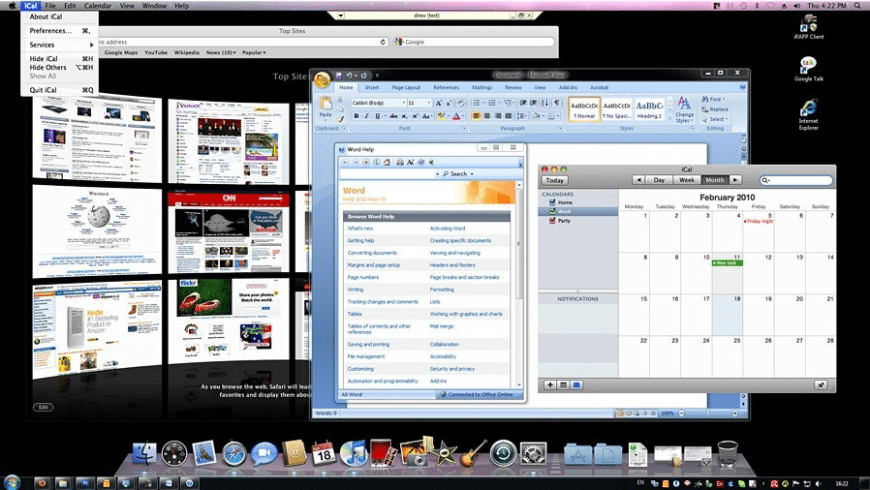The width and height of the screenshot is (870, 490).
Task: Toggle the Work calendar checkbox in iCal
Action: (x=552, y=211)
